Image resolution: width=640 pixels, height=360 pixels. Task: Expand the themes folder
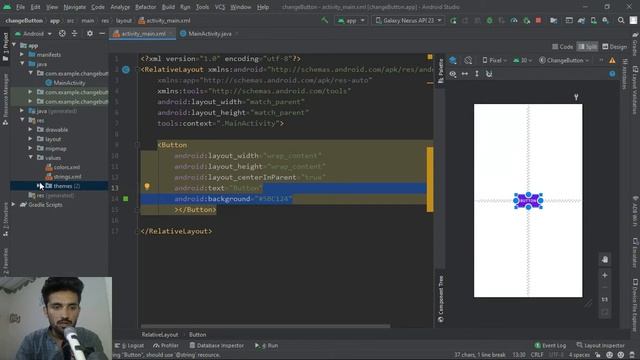(39, 186)
